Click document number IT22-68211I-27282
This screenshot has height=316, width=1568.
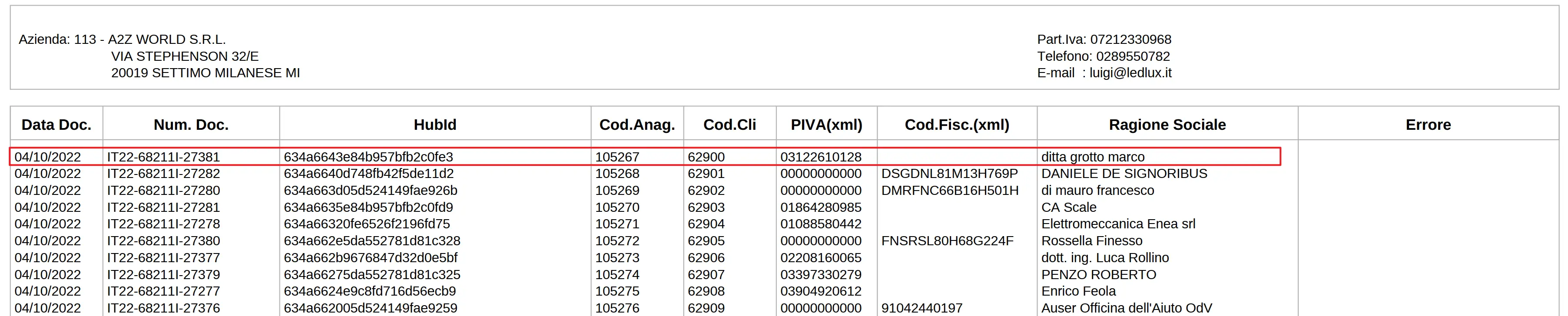click(163, 174)
